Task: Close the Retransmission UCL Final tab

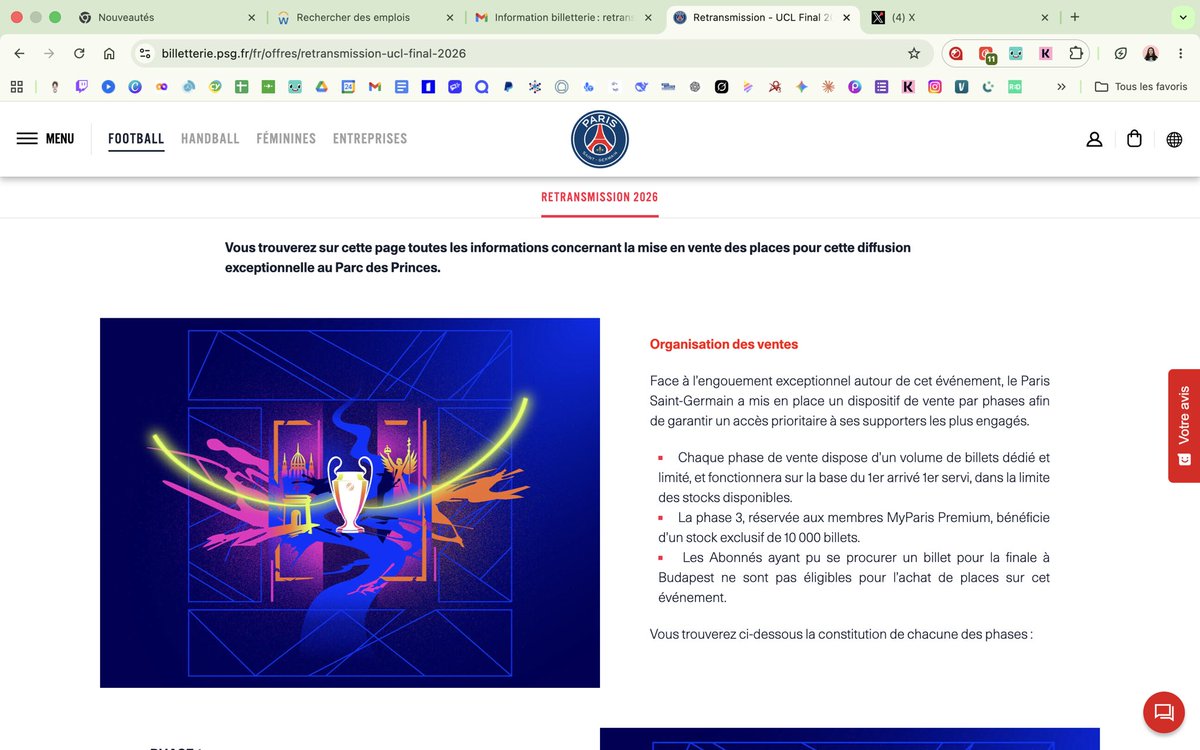Action: tap(846, 18)
